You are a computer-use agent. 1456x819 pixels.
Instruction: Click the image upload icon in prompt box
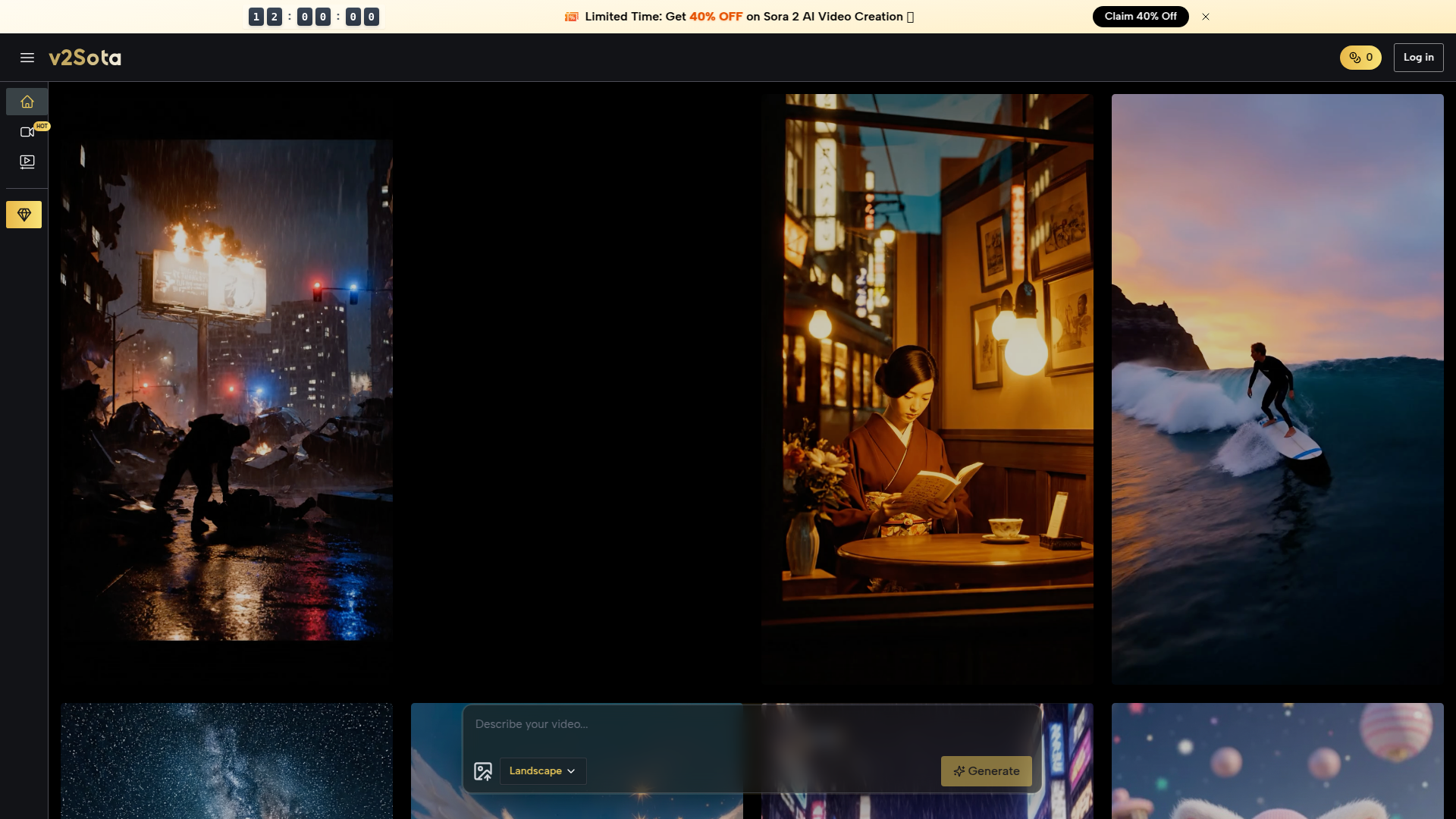pos(483,771)
